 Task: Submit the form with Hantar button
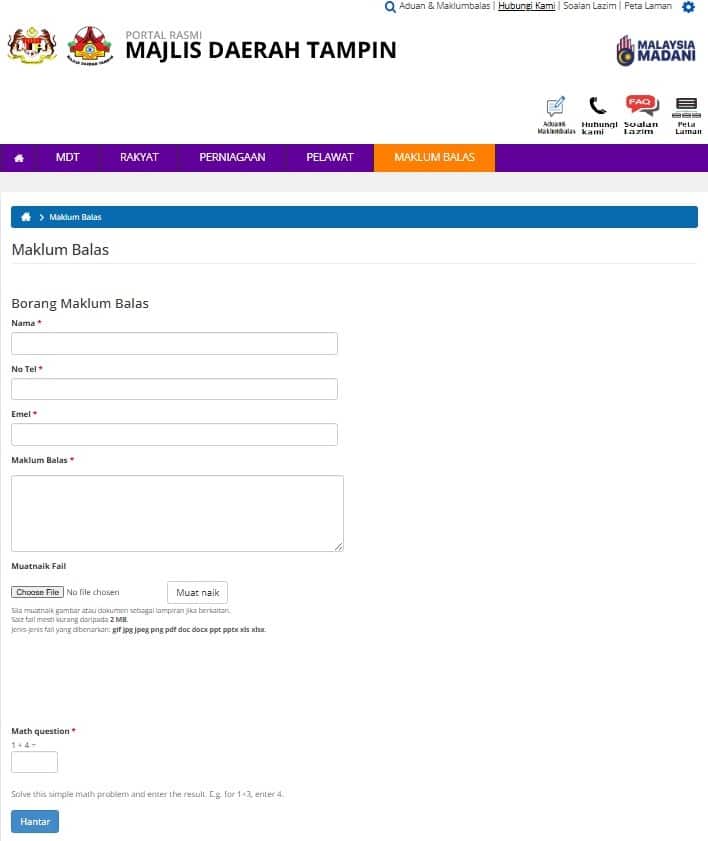pyautogui.click(x=35, y=822)
